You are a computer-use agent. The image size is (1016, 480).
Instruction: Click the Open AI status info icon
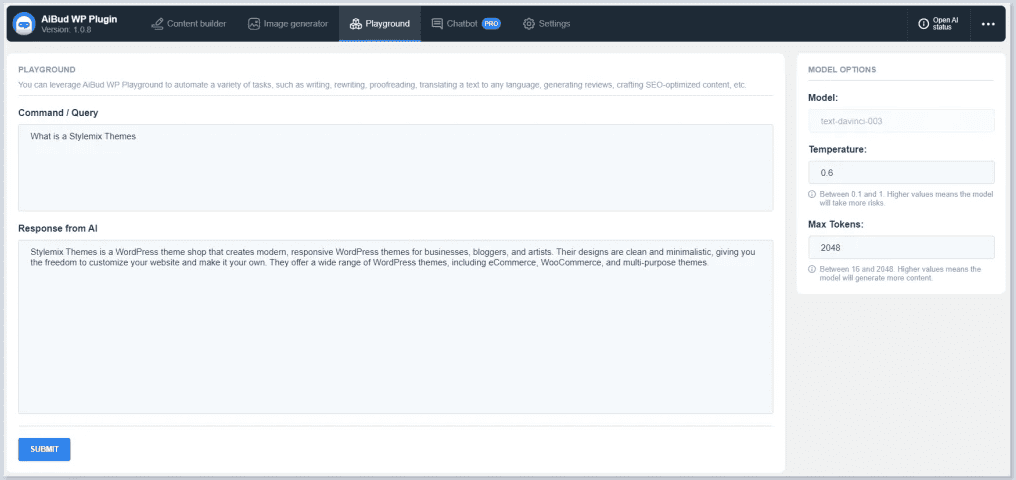pos(924,24)
